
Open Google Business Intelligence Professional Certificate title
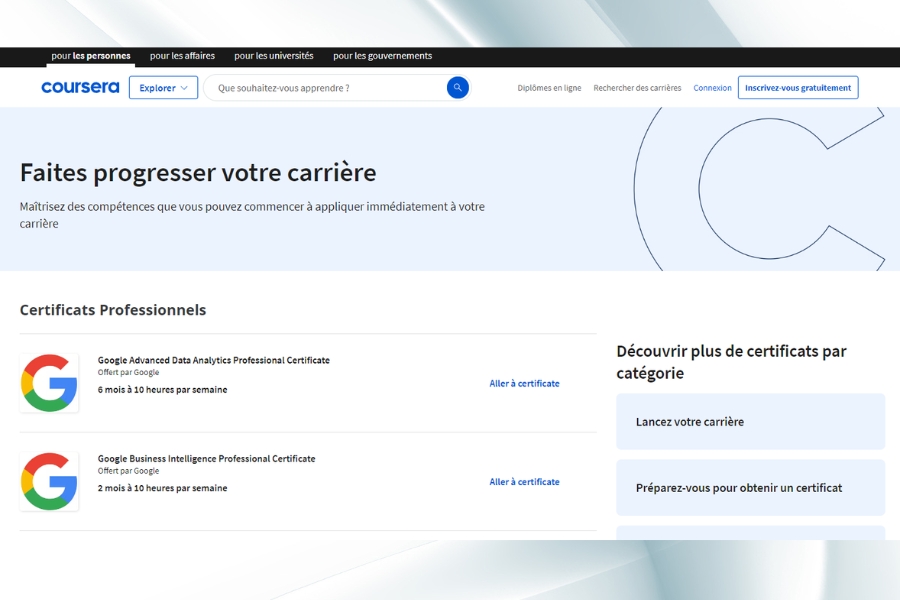click(207, 458)
